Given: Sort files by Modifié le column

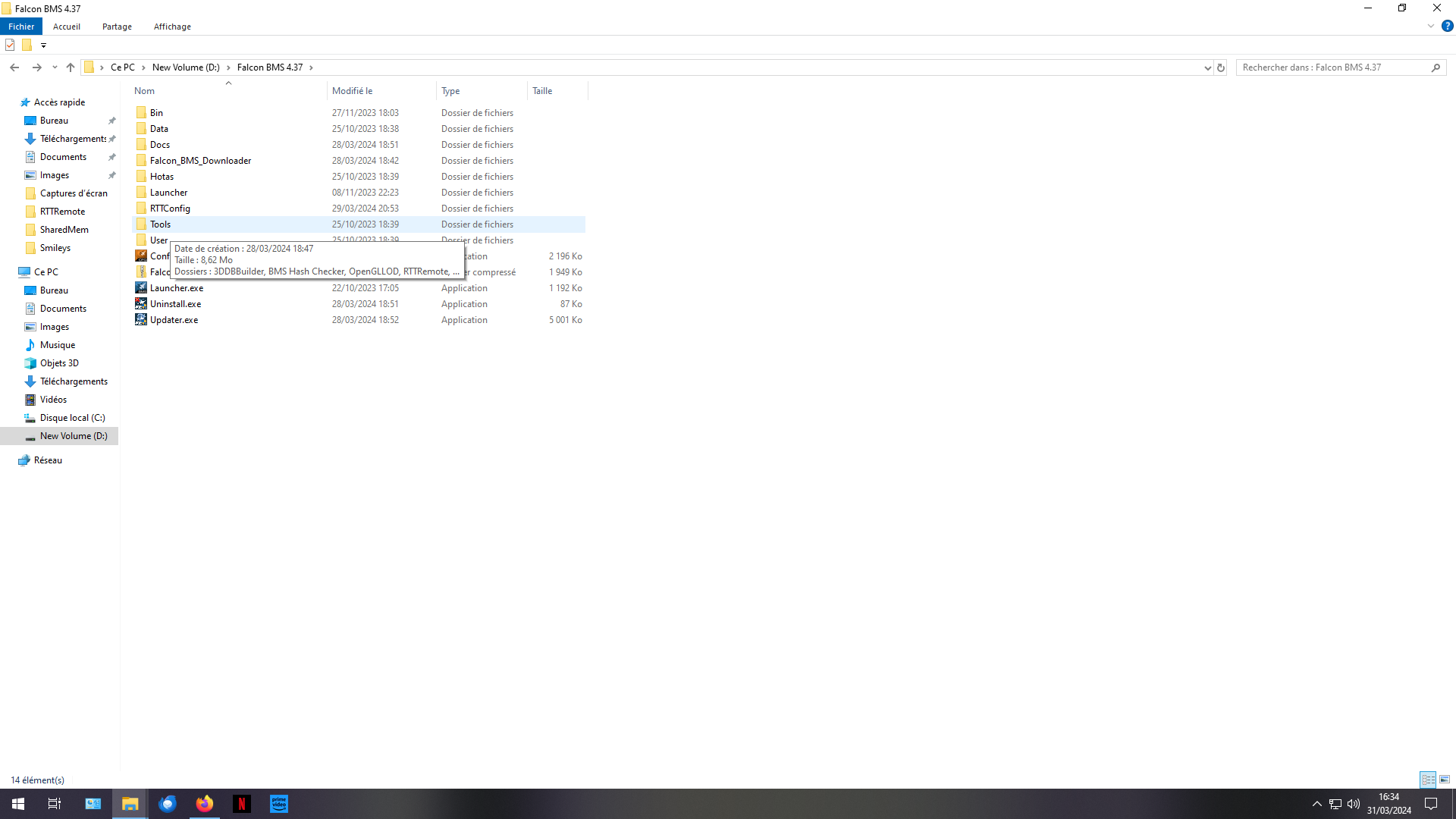Looking at the screenshot, I should 352,91.
